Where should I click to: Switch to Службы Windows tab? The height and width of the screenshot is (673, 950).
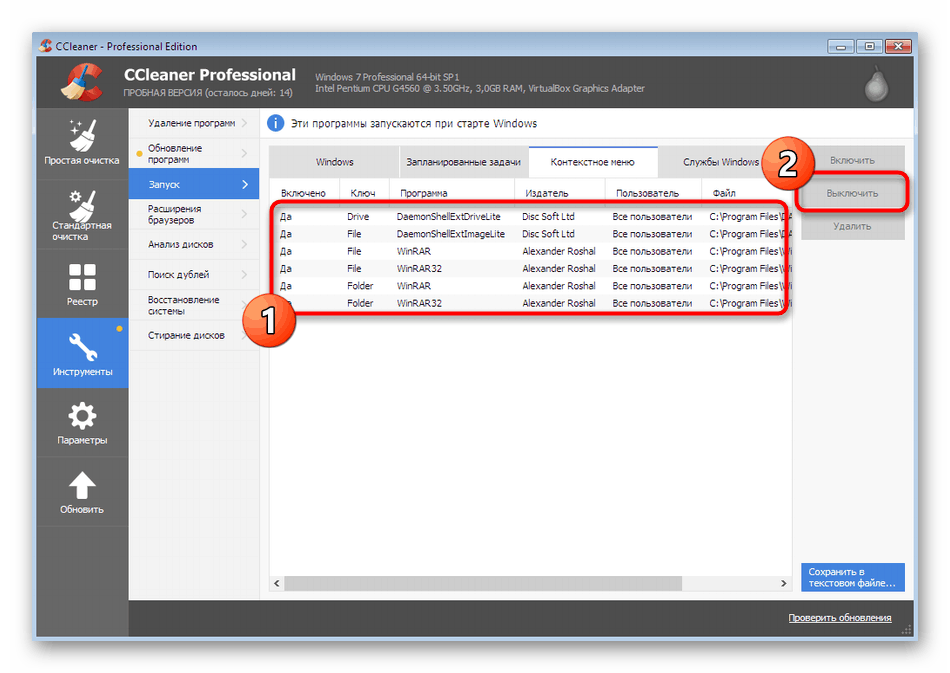pyautogui.click(x=720, y=162)
